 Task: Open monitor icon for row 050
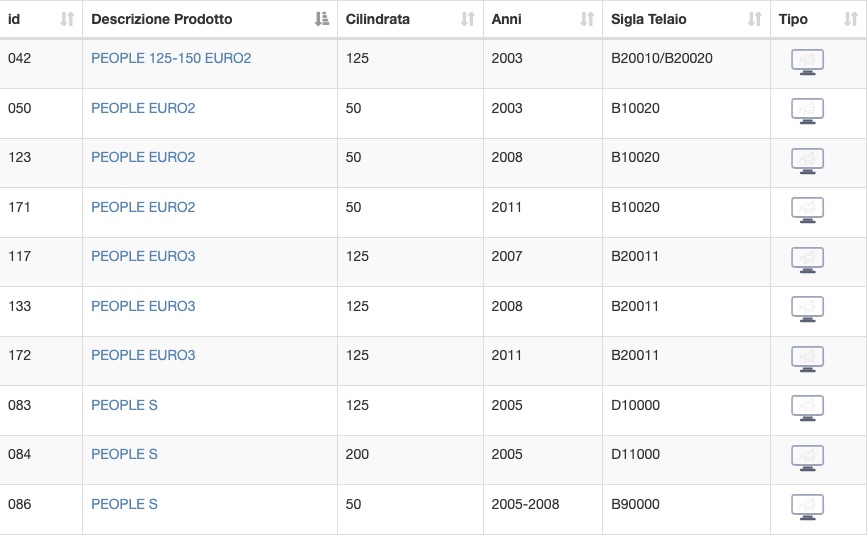pos(807,111)
